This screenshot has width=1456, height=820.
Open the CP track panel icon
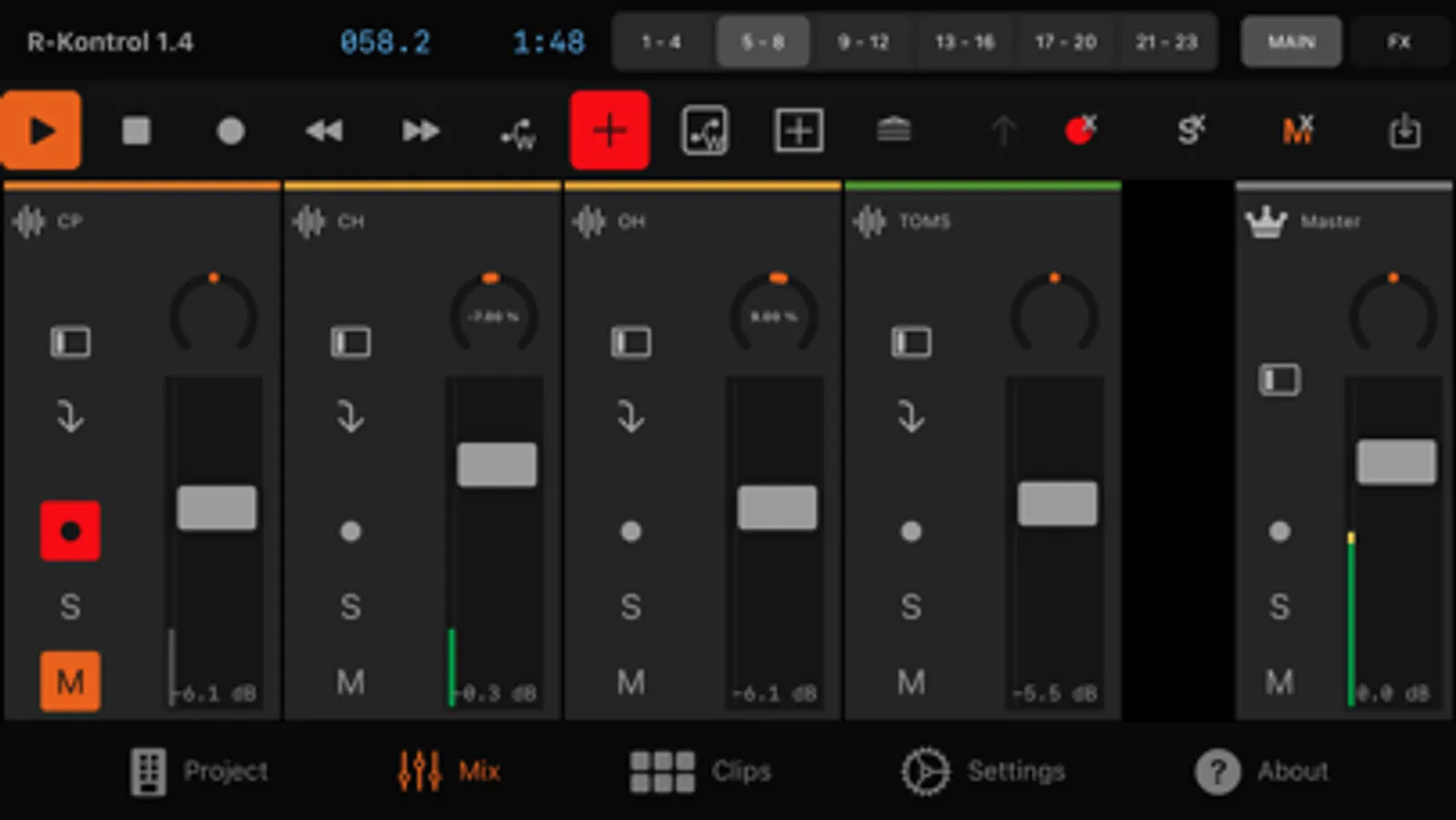[70, 342]
